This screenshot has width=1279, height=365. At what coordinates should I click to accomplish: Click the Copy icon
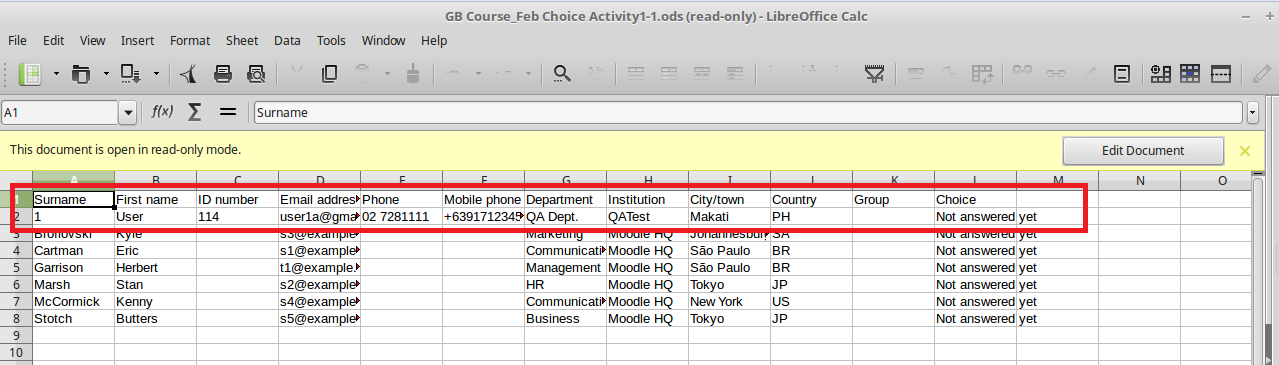click(329, 73)
